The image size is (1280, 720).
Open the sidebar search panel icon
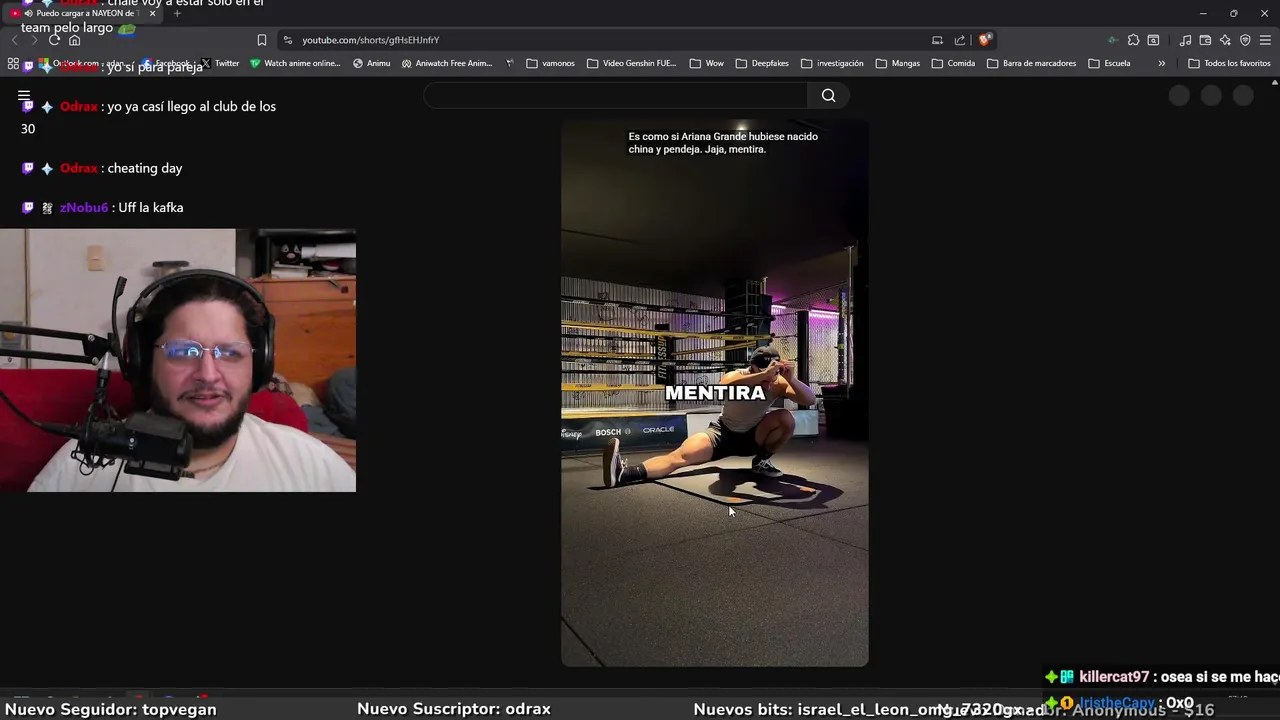tap(1153, 40)
